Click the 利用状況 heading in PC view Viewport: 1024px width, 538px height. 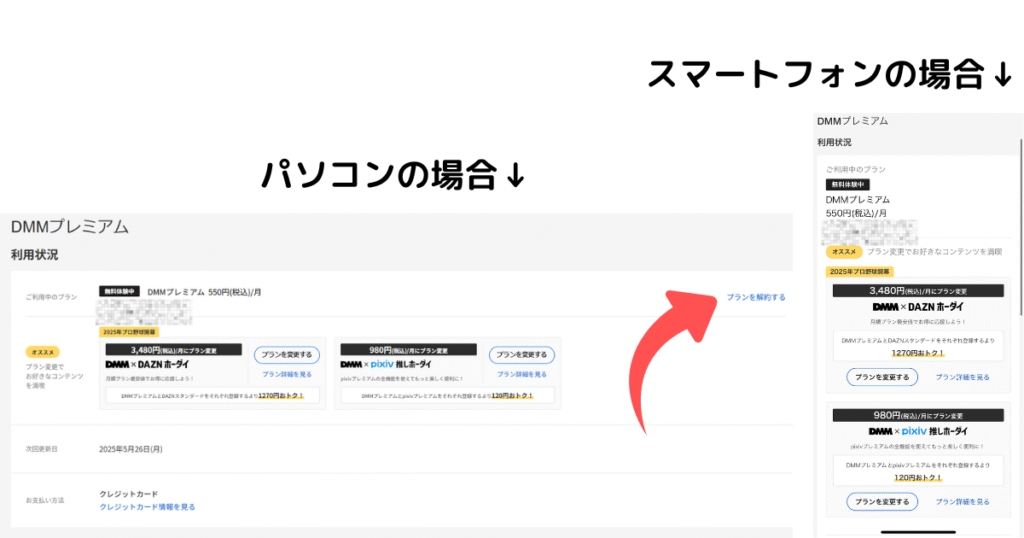[35, 255]
